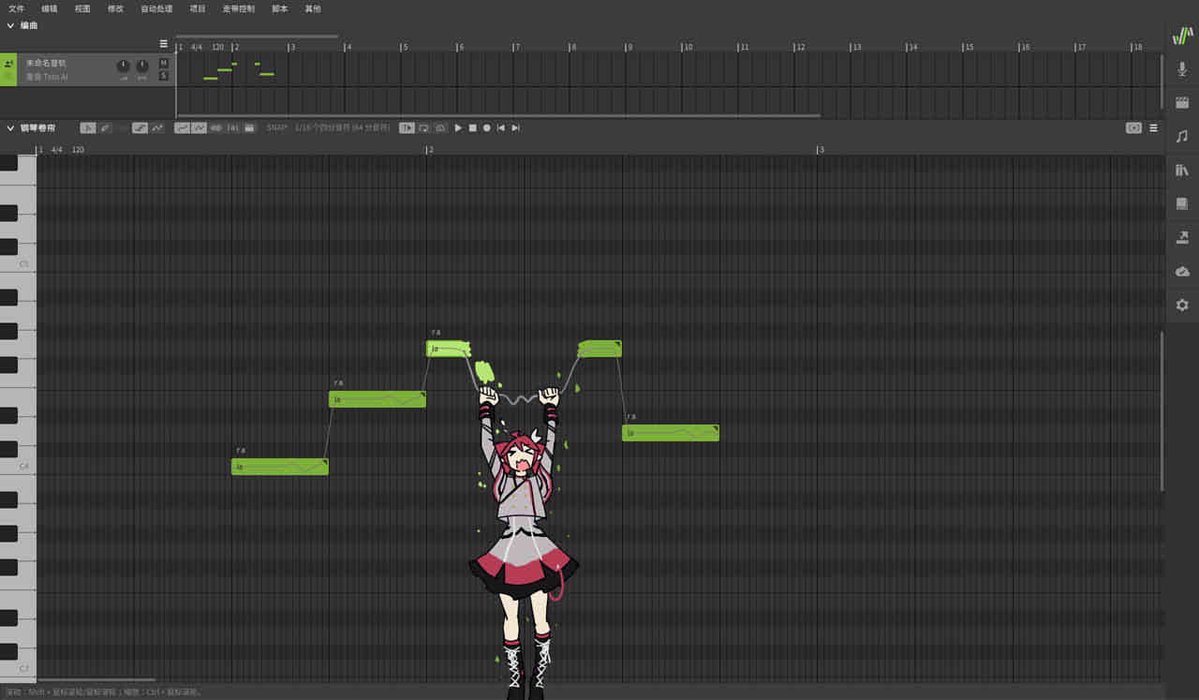Click the piano roll vertical scrollbar

pyautogui.click(x=1162, y=411)
